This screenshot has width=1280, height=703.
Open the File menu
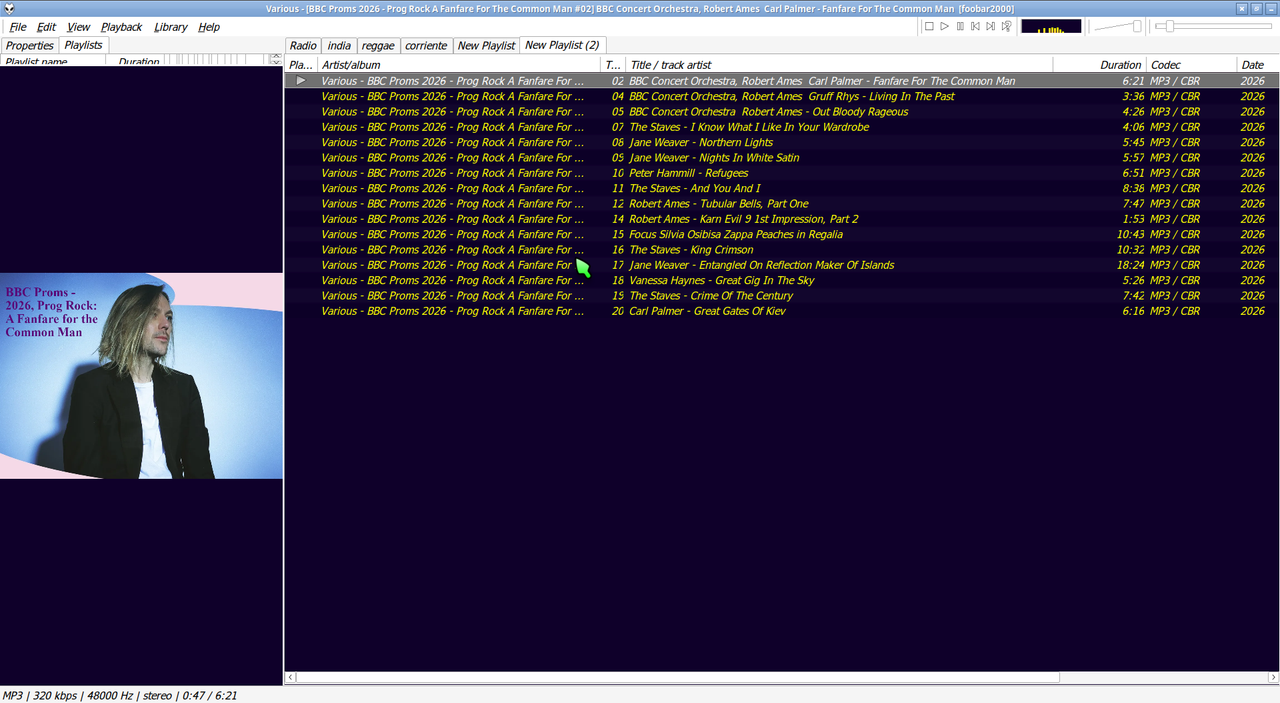point(18,27)
